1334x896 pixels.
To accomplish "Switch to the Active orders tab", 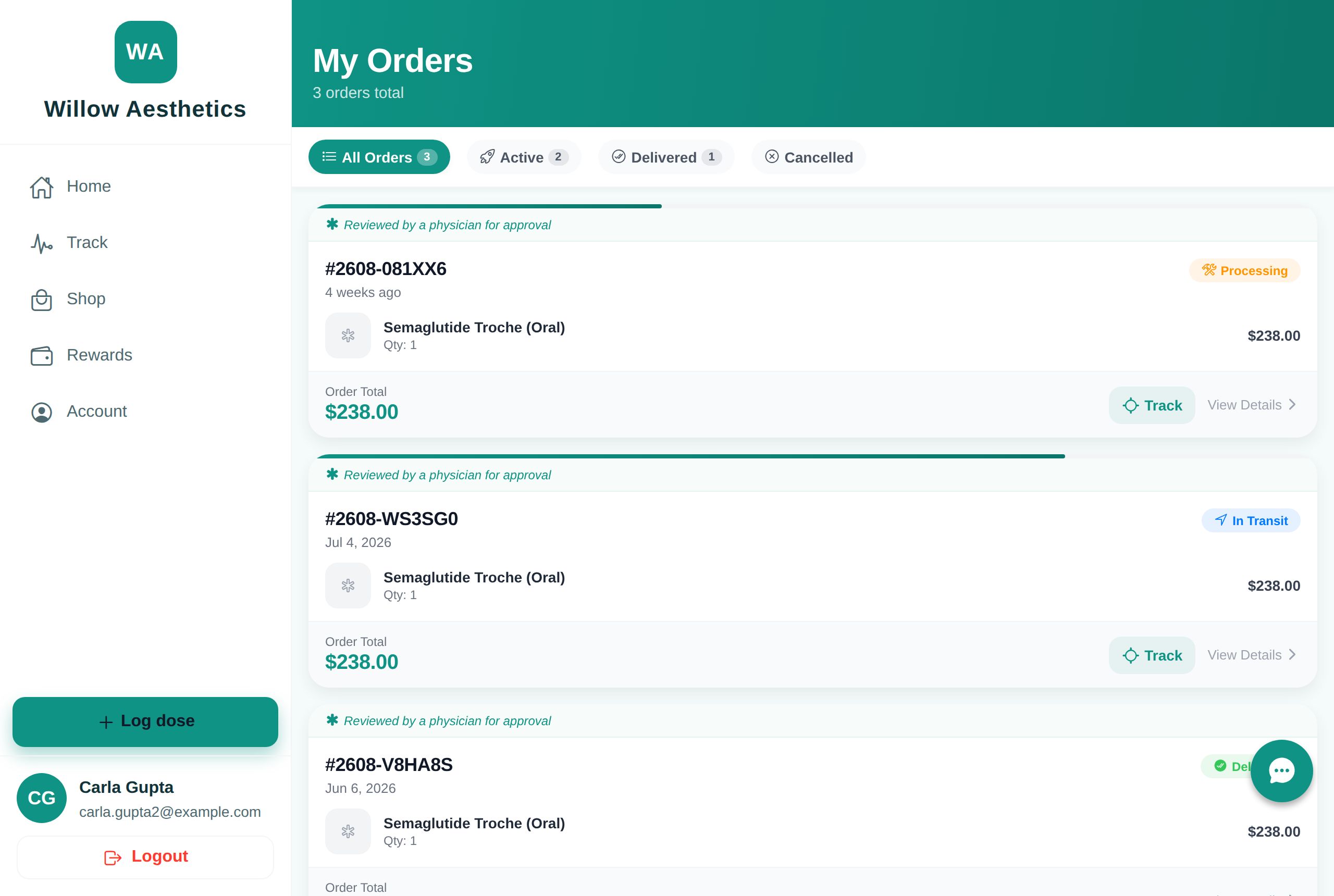I will point(524,157).
